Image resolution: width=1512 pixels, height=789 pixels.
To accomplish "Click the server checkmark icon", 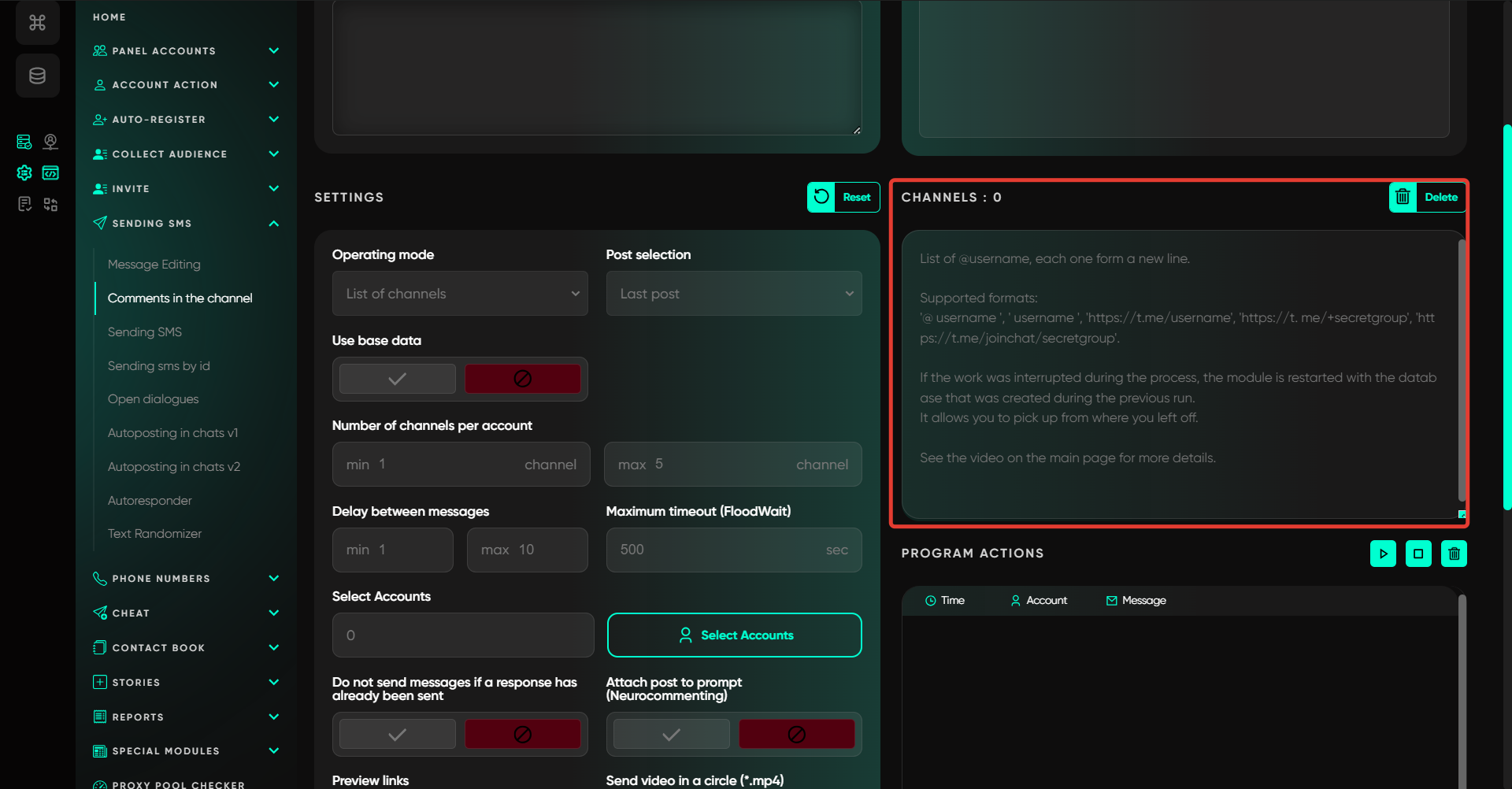I will click(x=24, y=142).
